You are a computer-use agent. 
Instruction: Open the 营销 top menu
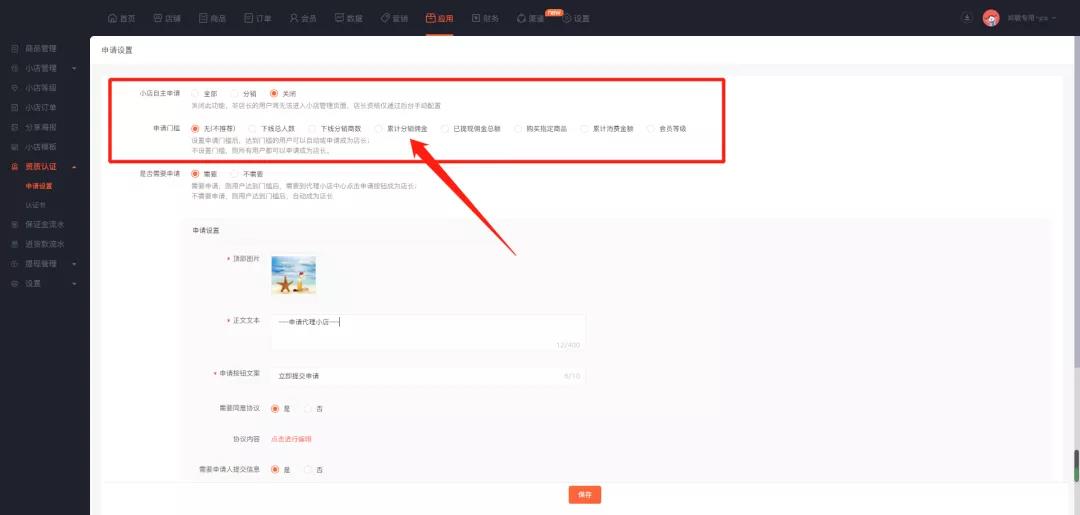(x=394, y=19)
